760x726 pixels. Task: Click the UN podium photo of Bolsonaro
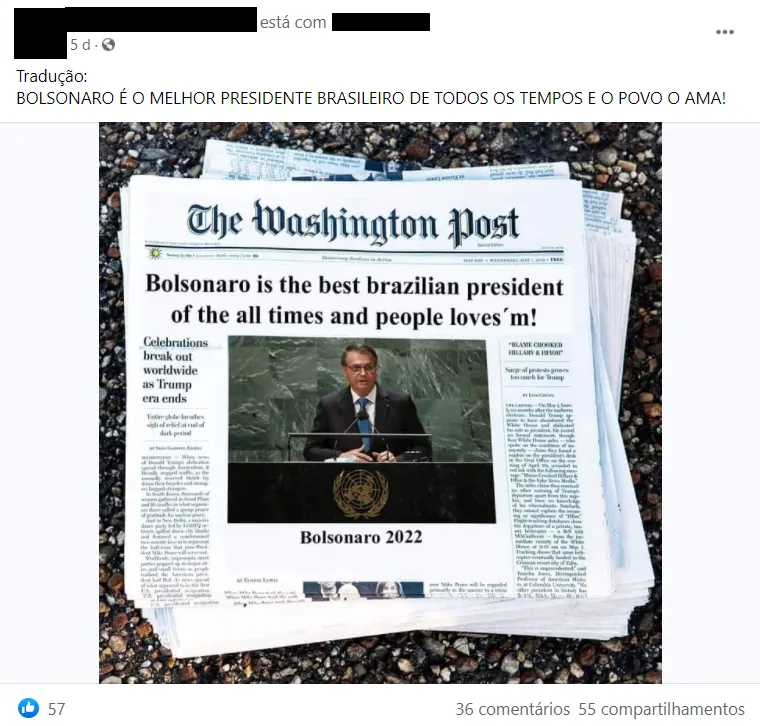coord(361,430)
